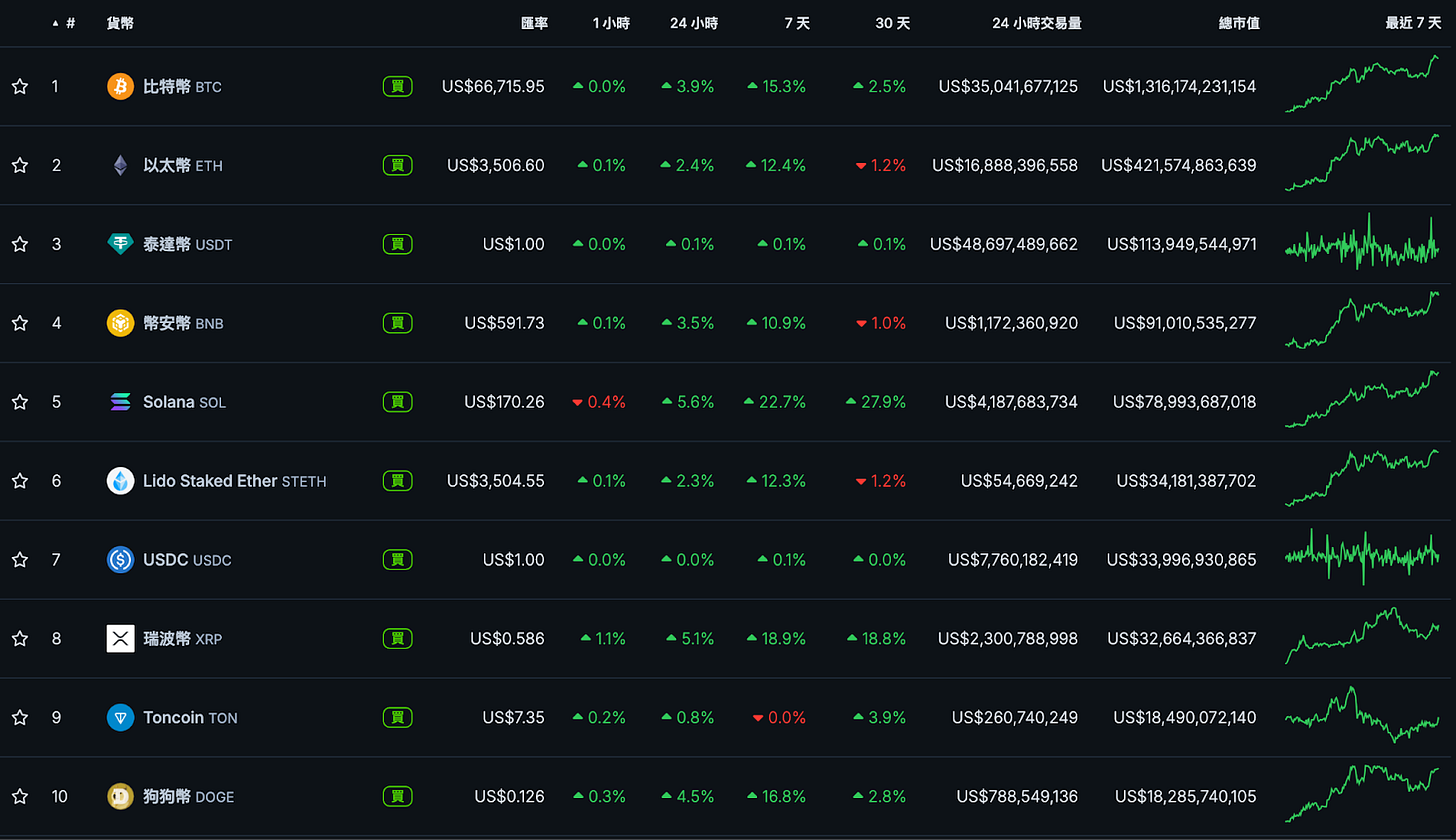Toggle star for Lido Staked Ether
The width and height of the screenshot is (1456, 840).
[20, 481]
